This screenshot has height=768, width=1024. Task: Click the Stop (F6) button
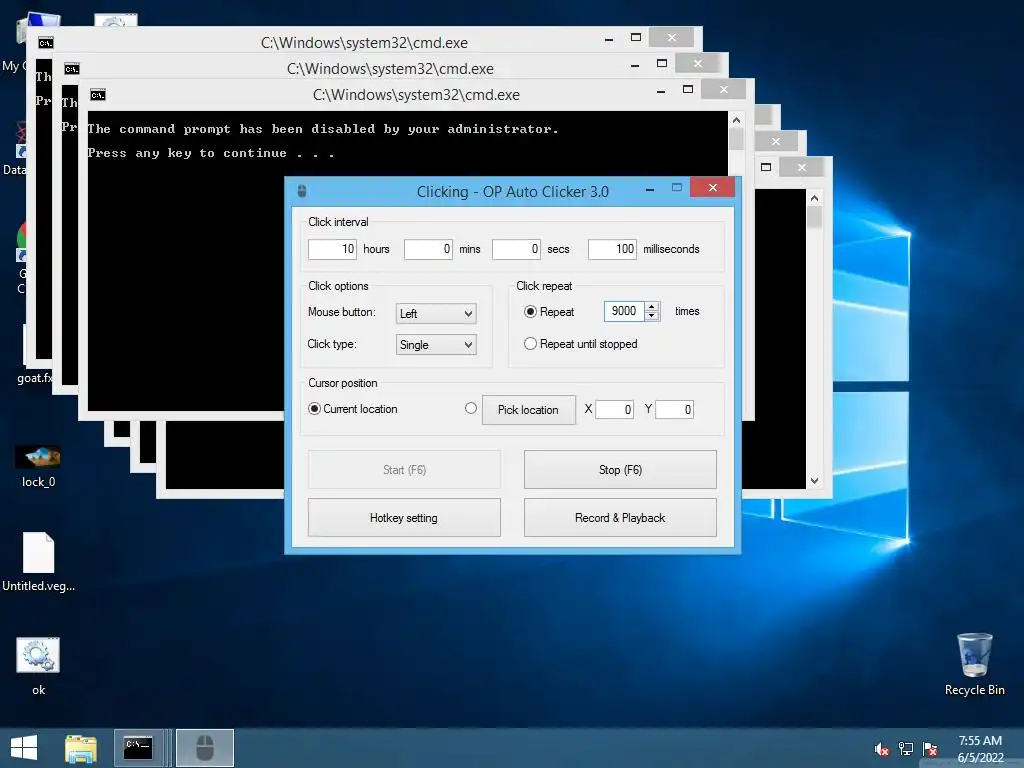(620, 470)
